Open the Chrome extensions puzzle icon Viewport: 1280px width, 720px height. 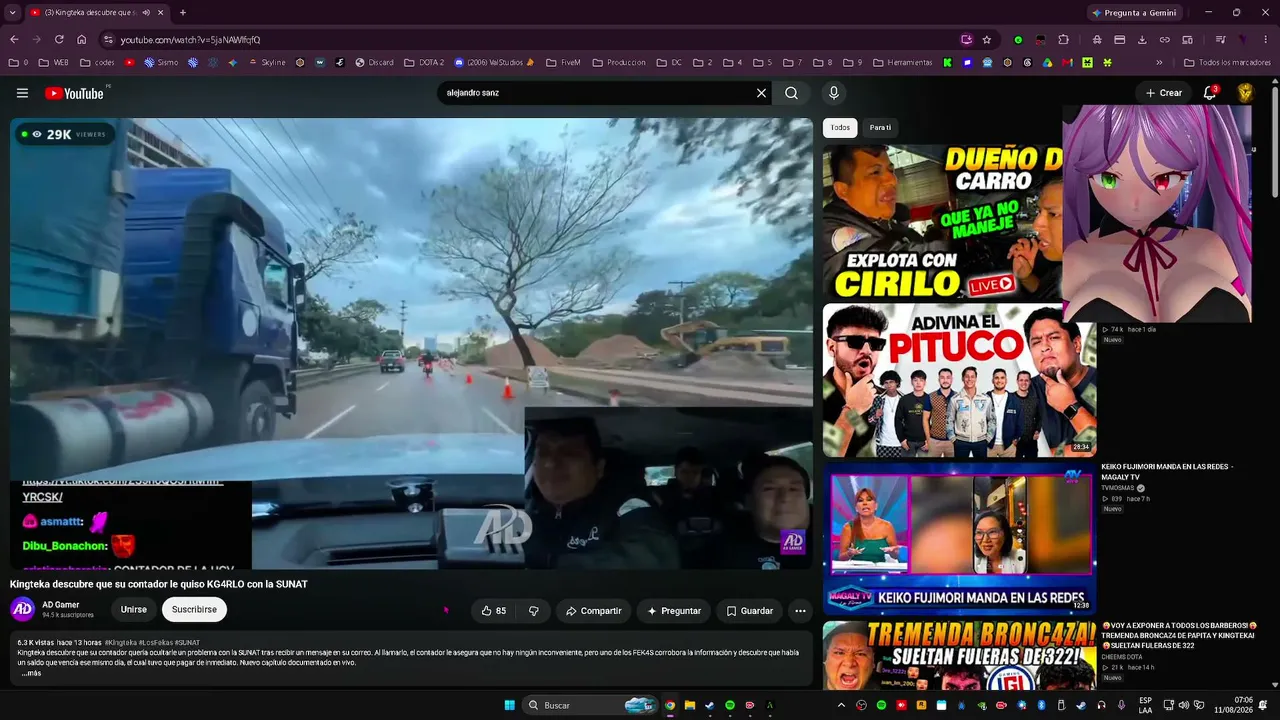(x=1063, y=40)
